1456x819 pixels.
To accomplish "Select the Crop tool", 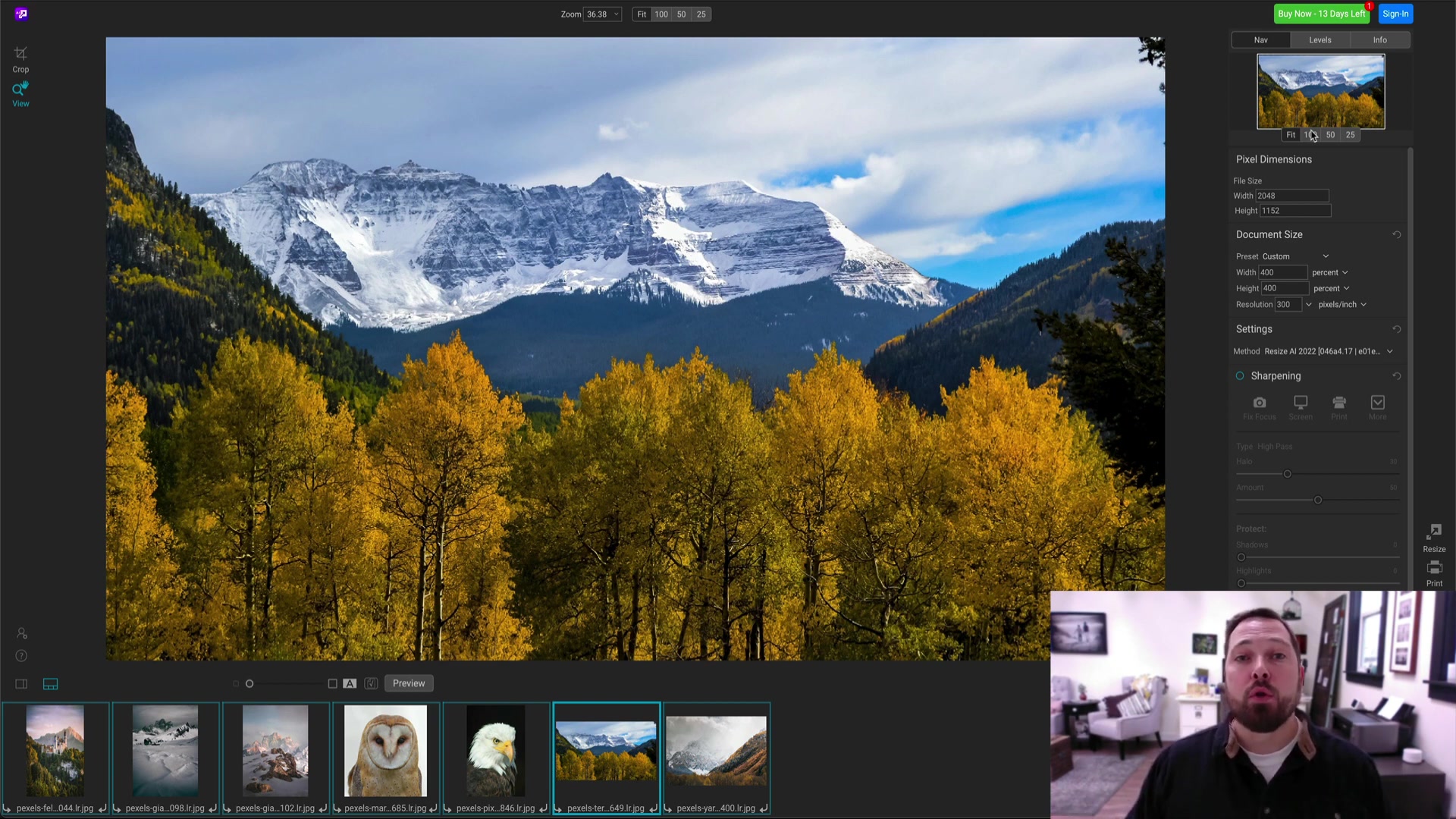I will pos(20,59).
